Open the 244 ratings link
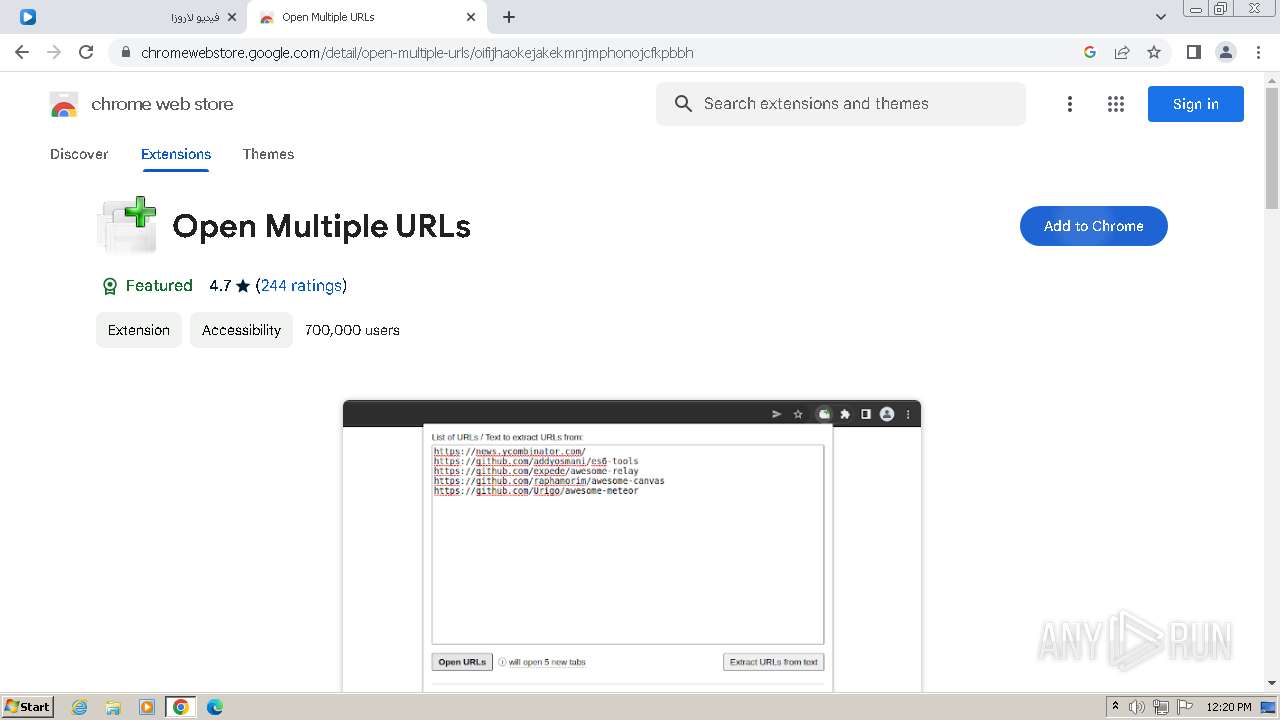The image size is (1280, 720). coord(301,286)
